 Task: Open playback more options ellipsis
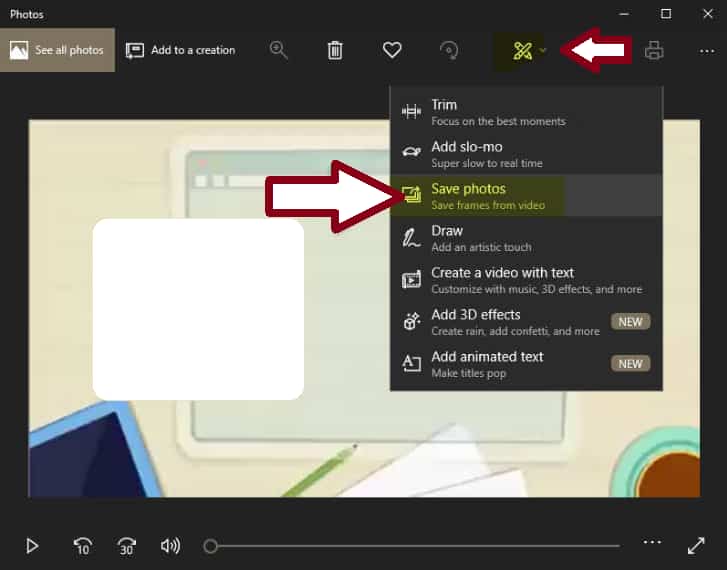pos(652,542)
